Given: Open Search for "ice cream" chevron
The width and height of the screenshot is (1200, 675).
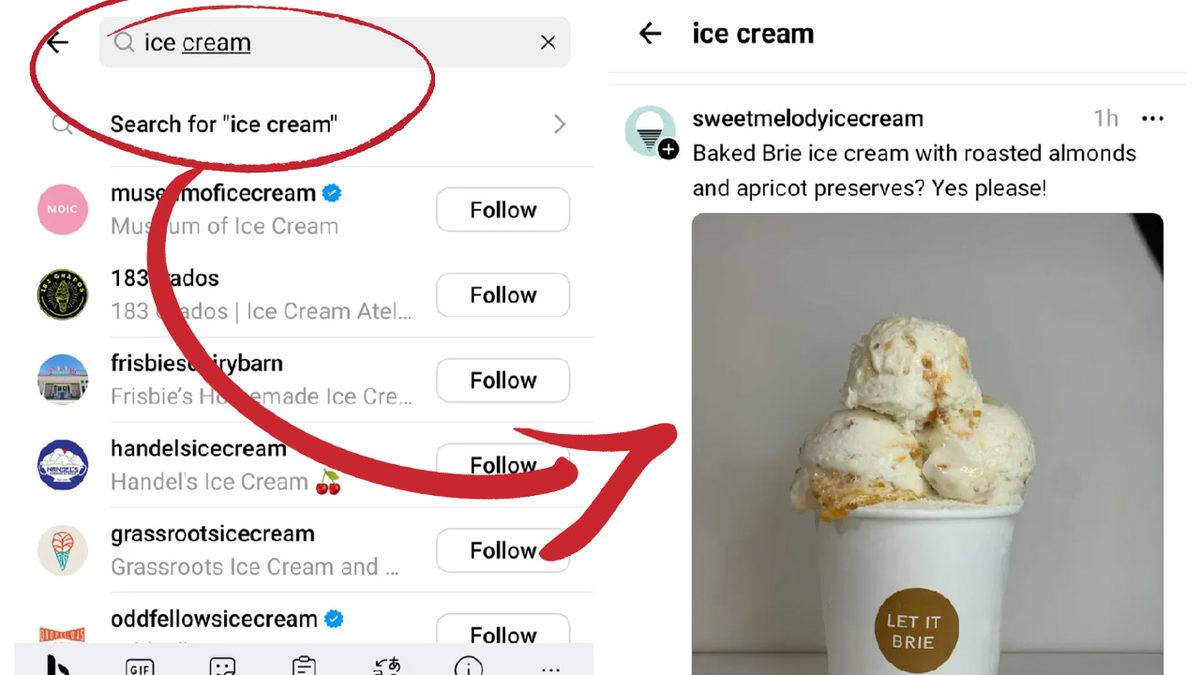Looking at the screenshot, I should [560, 124].
